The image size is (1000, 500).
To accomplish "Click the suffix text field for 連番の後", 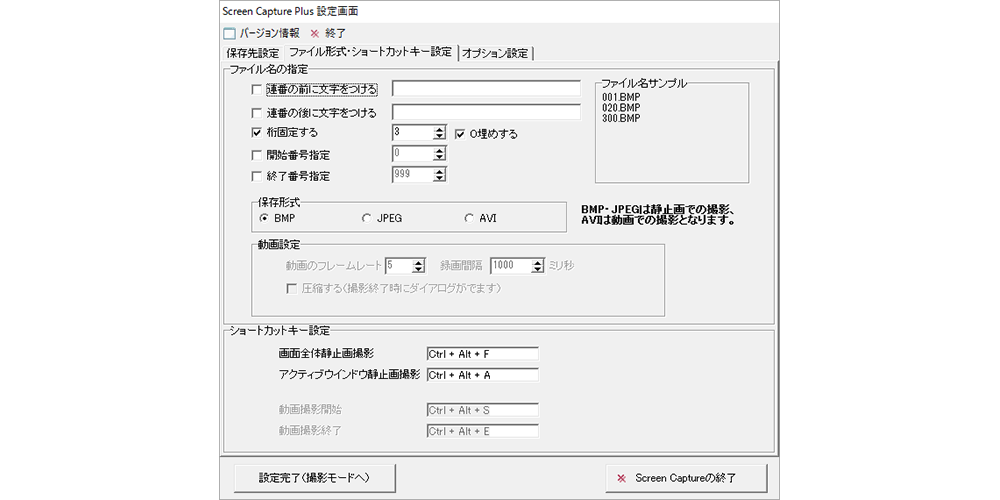I will pos(486,112).
